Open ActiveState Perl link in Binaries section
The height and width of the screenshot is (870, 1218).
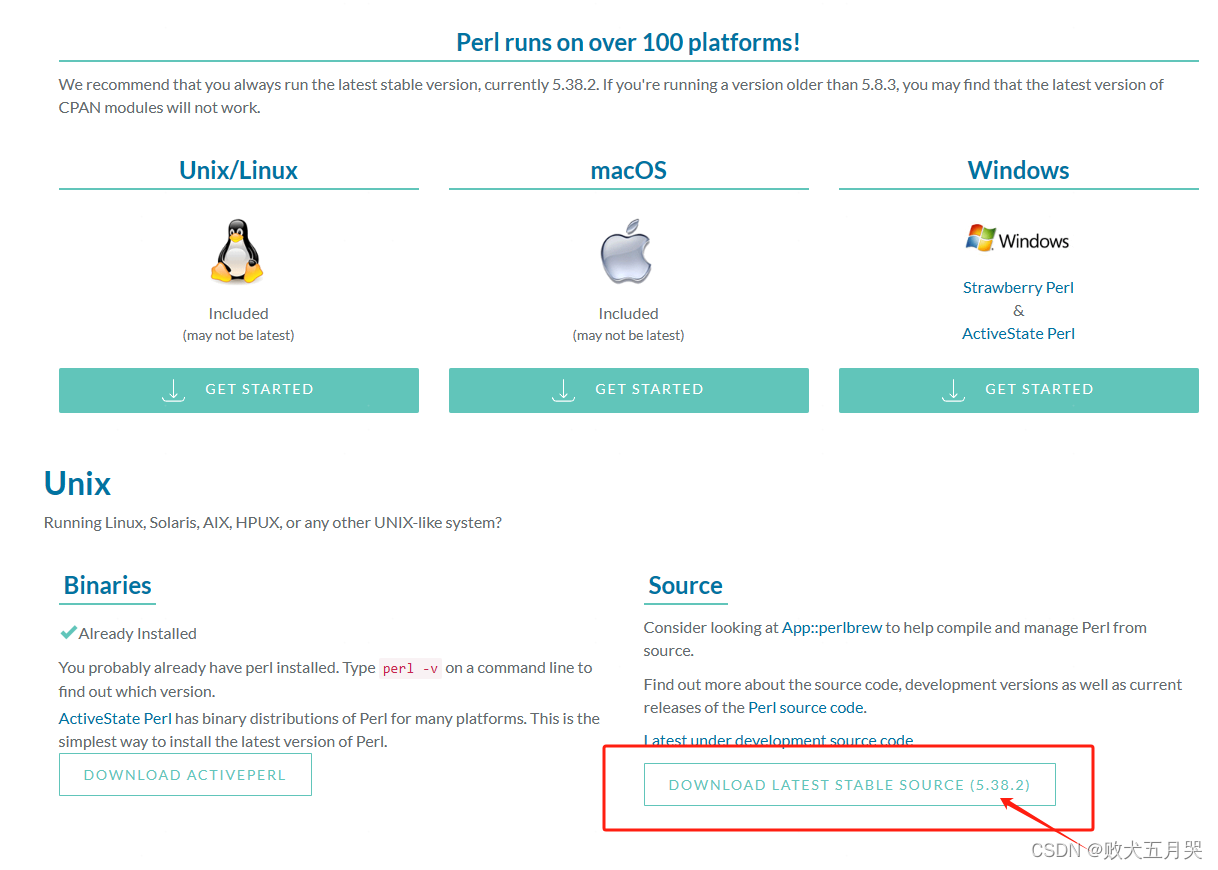coord(115,718)
